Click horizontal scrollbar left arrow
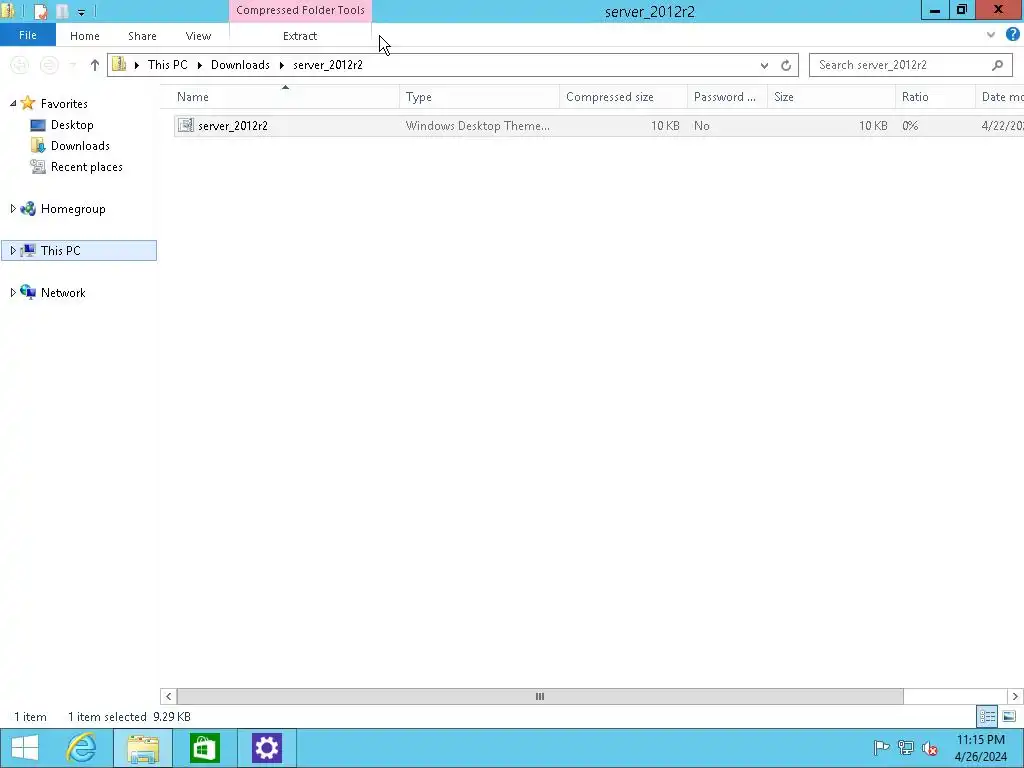Image resolution: width=1024 pixels, height=768 pixels. [168, 696]
